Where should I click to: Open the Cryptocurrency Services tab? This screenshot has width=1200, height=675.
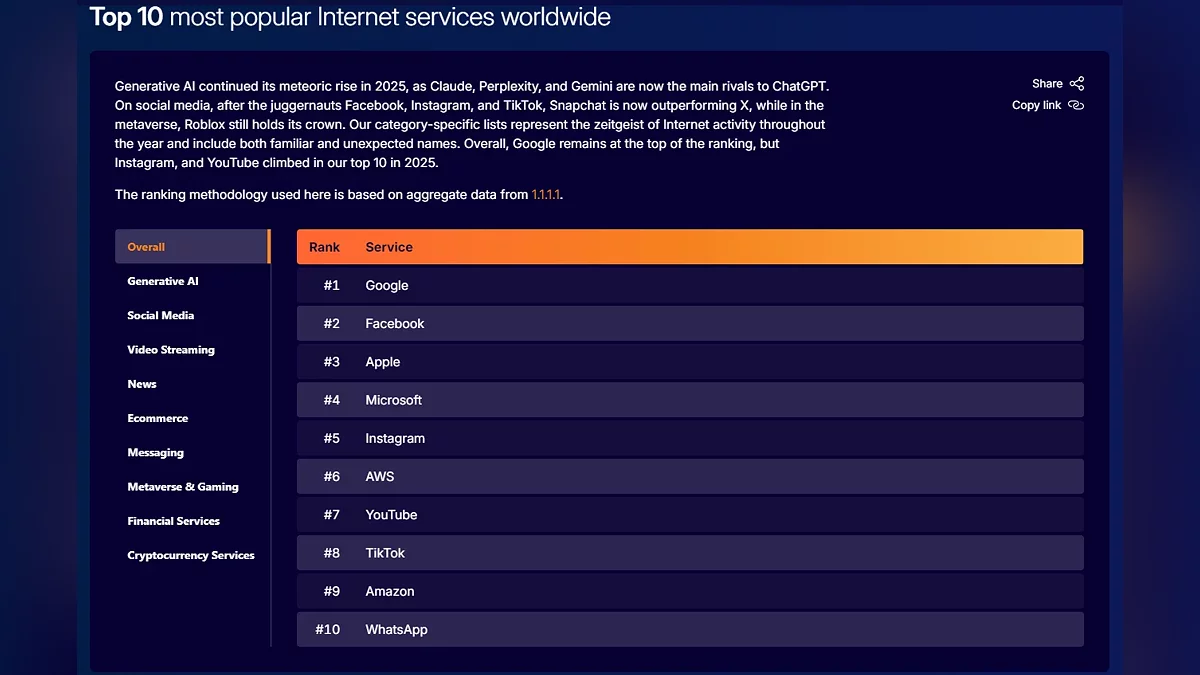(x=191, y=555)
